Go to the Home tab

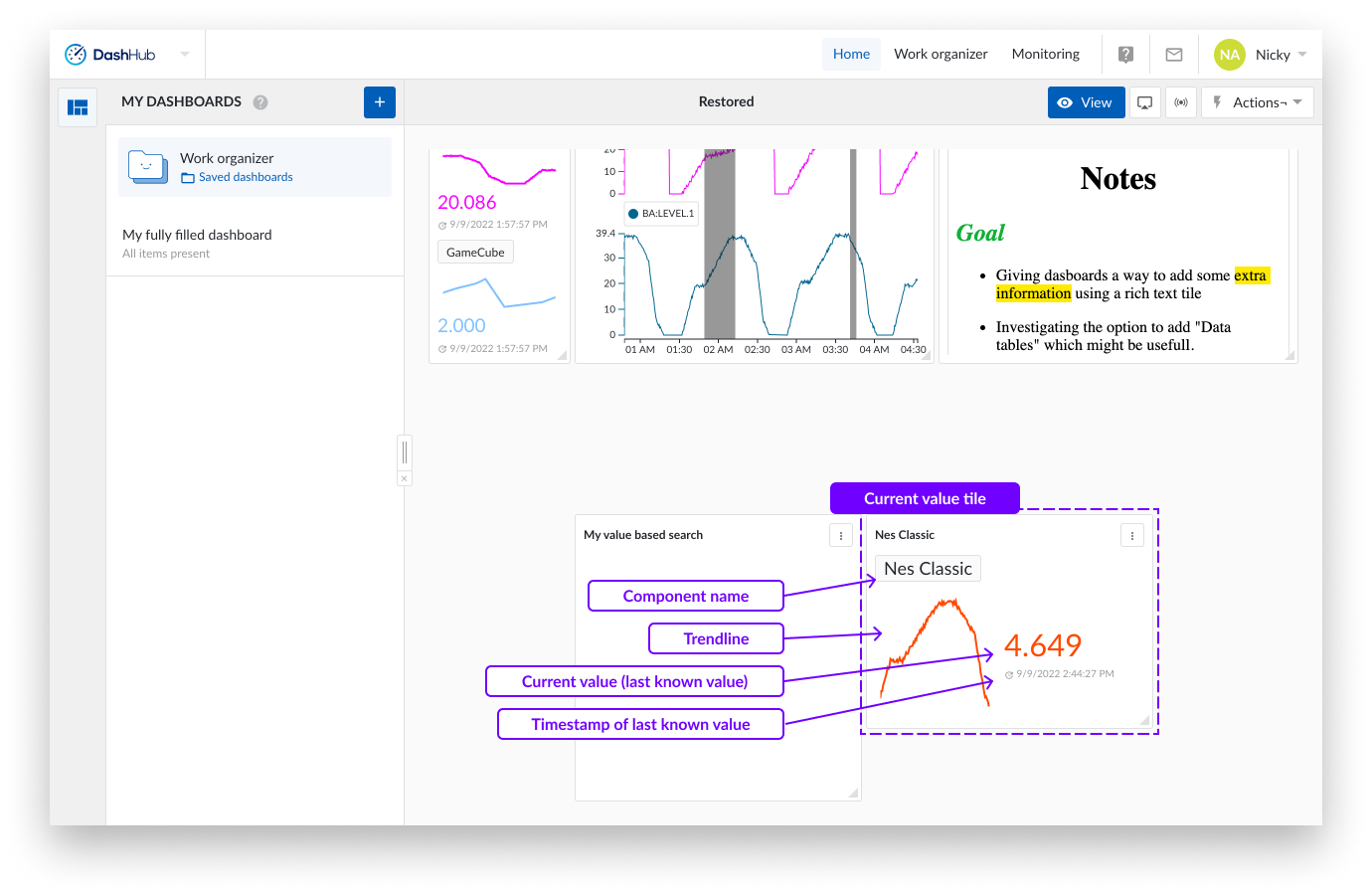851,55
